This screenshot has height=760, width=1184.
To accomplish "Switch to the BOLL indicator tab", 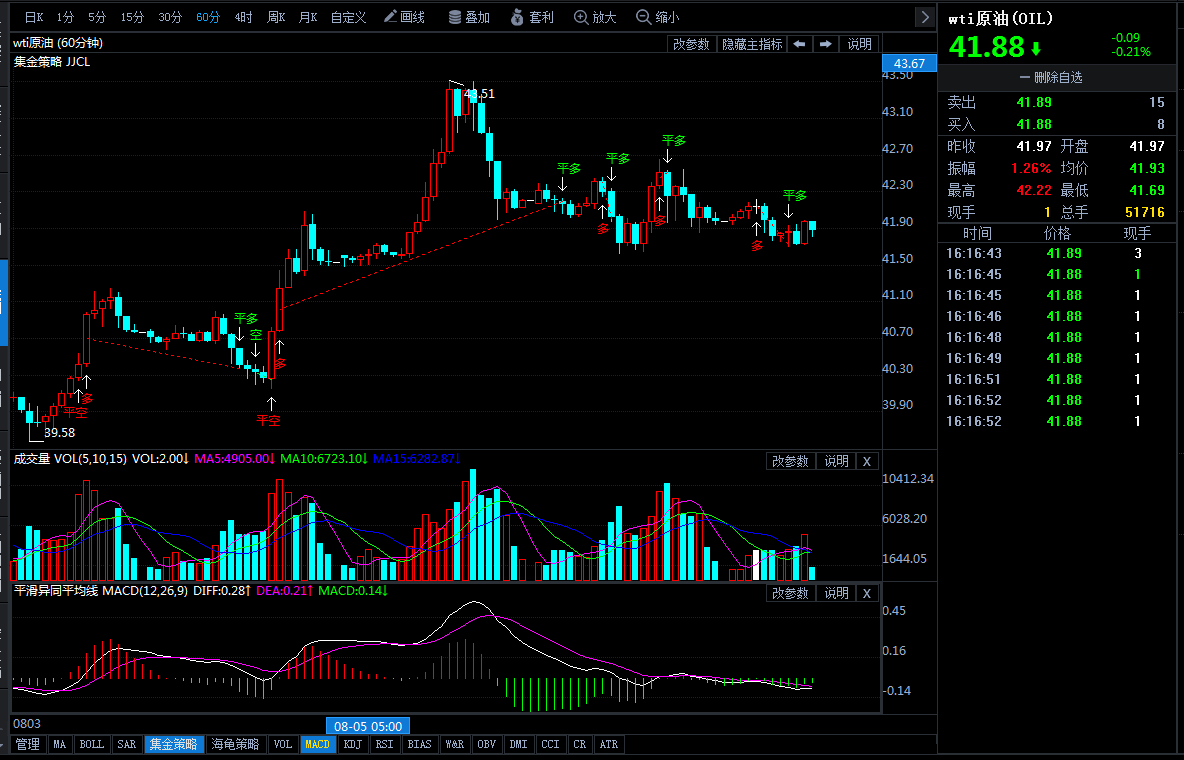I will click(x=91, y=744).
